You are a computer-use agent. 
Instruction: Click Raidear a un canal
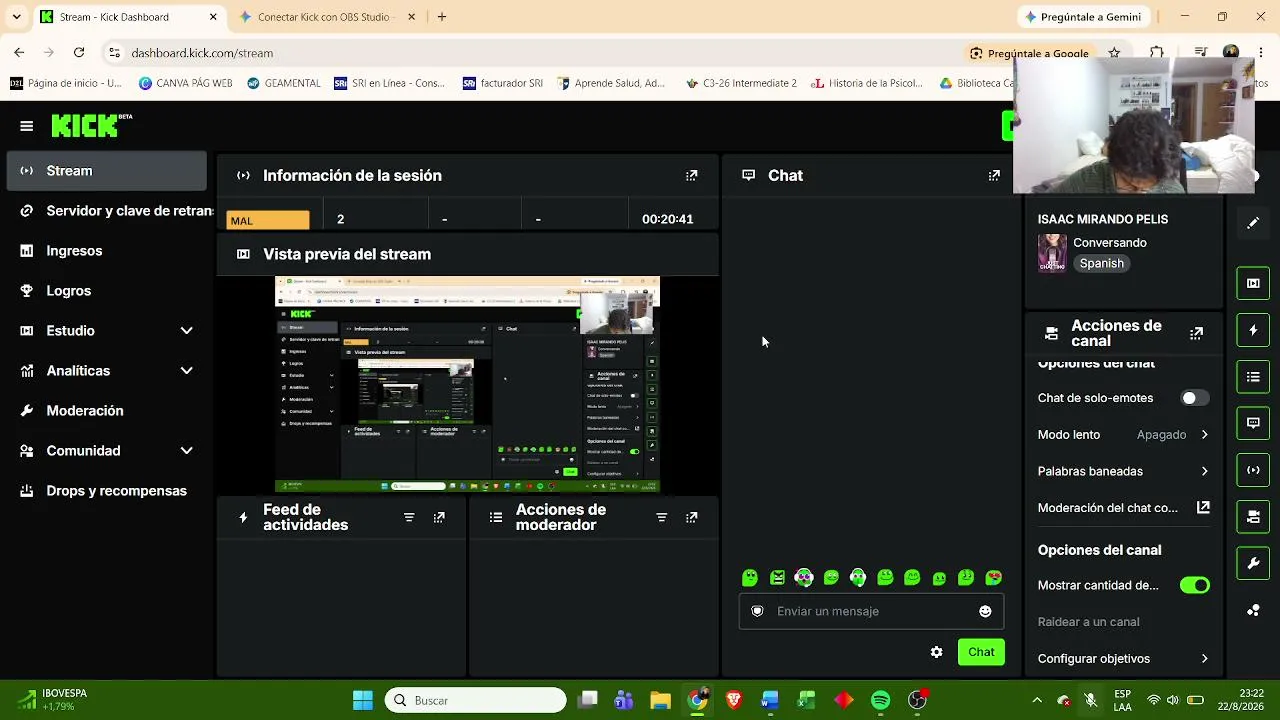tap(1088, 622)
